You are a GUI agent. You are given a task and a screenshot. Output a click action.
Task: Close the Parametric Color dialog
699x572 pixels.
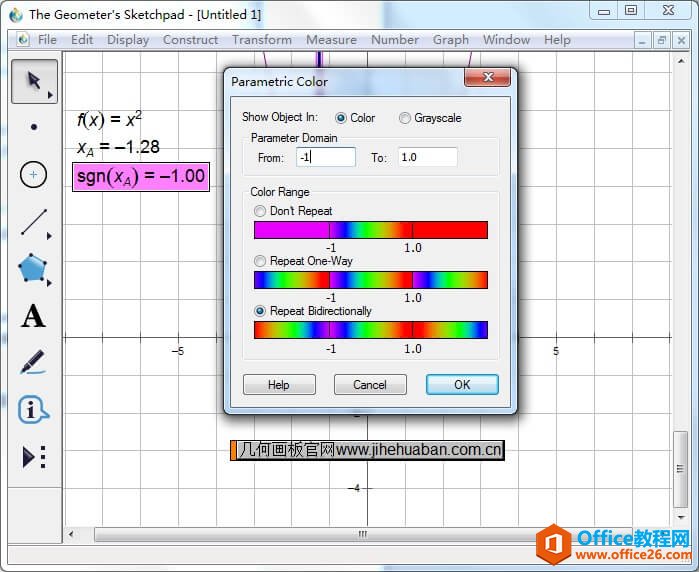coord(488,78)
